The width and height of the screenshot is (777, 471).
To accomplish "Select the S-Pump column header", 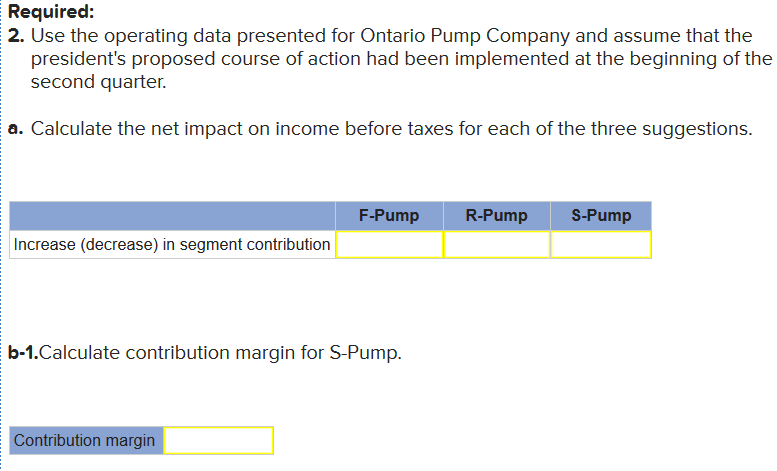I will point(601,216).
